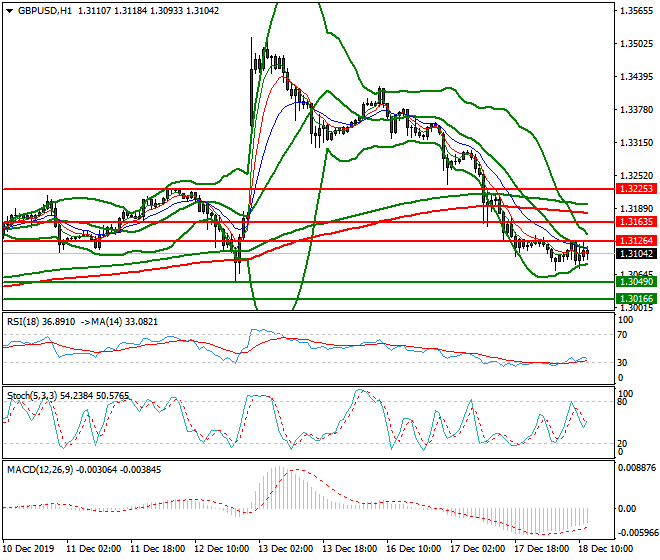The width and height of the screenshot is (660, 560).
Task: Click the 17 Dec 02:00 time axis label
Action: [478, 549]
